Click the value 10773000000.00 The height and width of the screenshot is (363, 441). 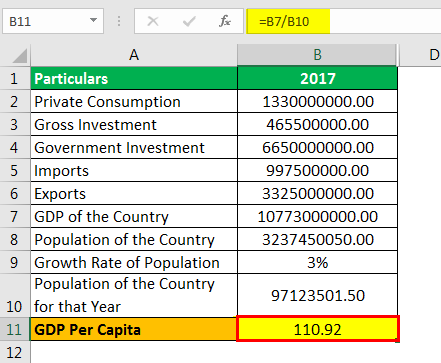coord(317,216)
